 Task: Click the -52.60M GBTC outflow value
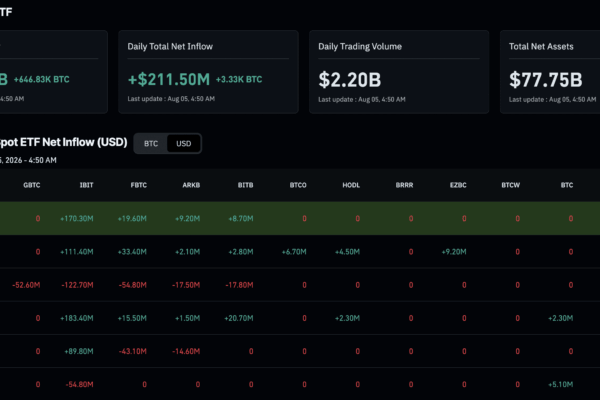point(26,285)
